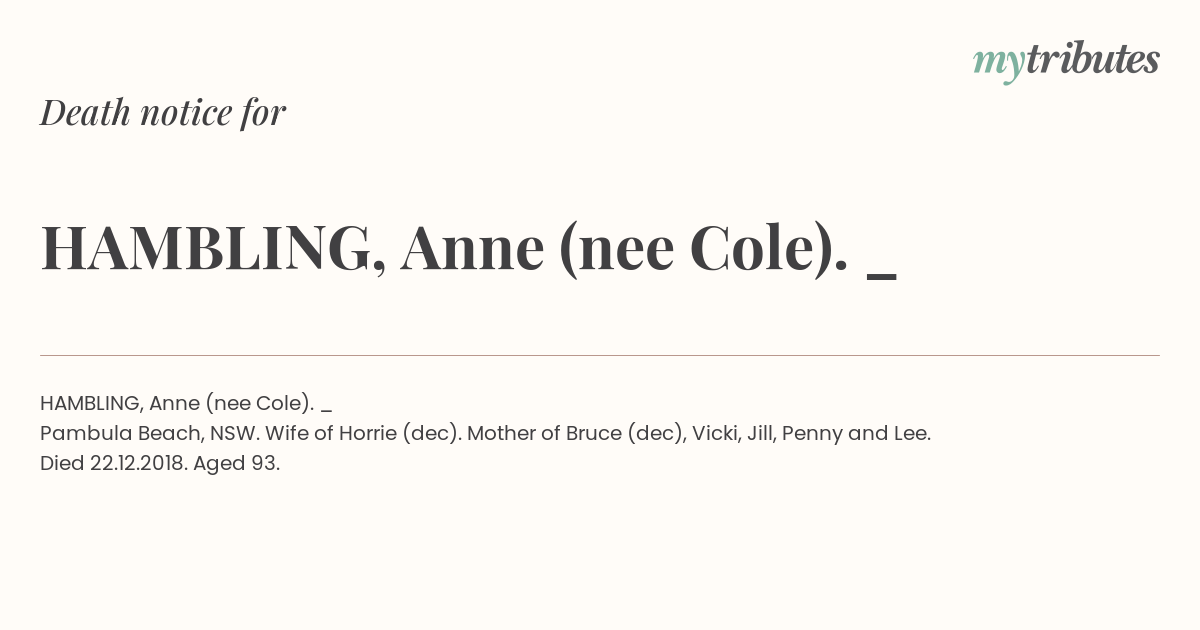Click the trailing underscore in the large heading
Screen dimensions: 1200x630
tap(882, 277)
